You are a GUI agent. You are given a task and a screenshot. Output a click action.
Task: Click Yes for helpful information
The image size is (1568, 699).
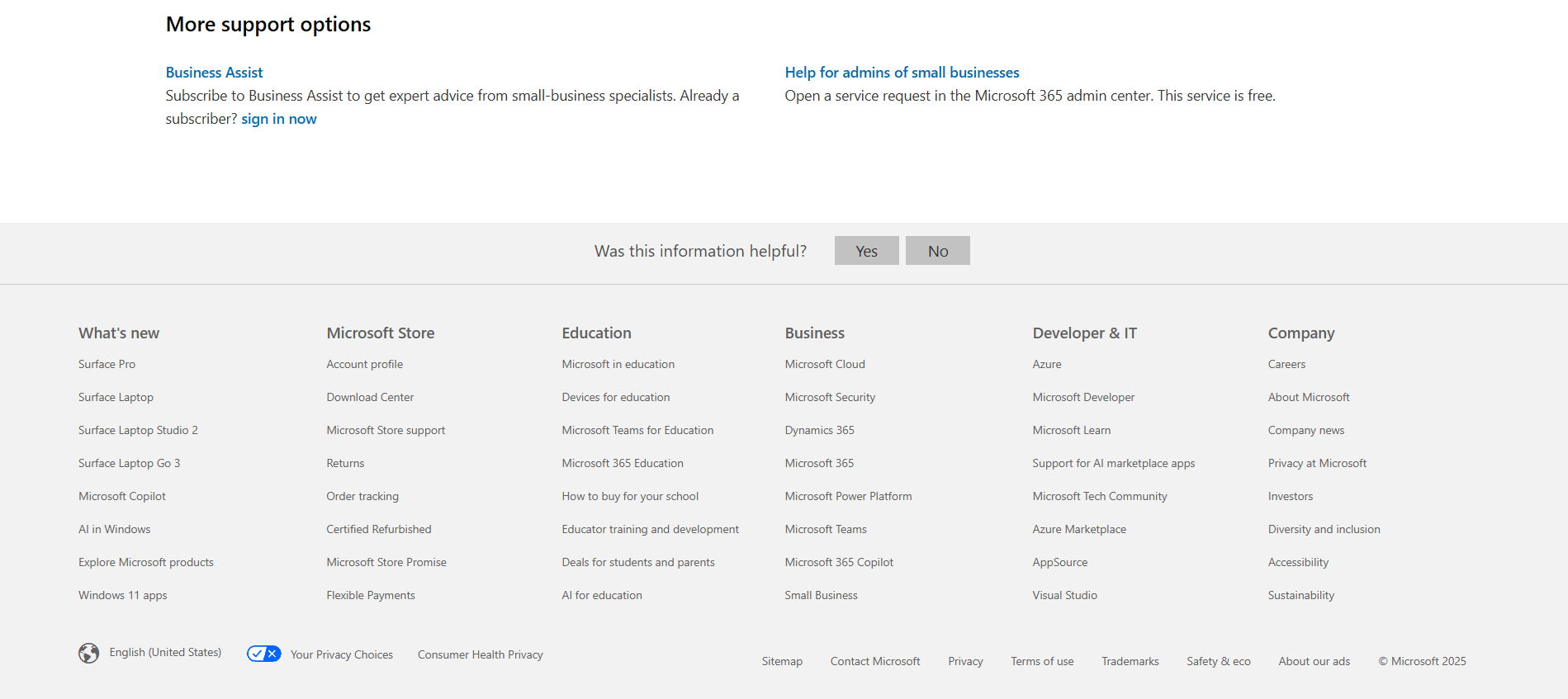pos(866,251)
